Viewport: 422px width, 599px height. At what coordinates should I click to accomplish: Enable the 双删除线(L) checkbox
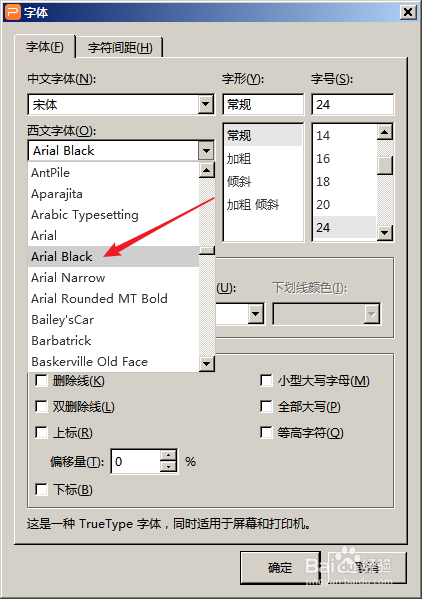pyautogui.click(x=41, y=406)
